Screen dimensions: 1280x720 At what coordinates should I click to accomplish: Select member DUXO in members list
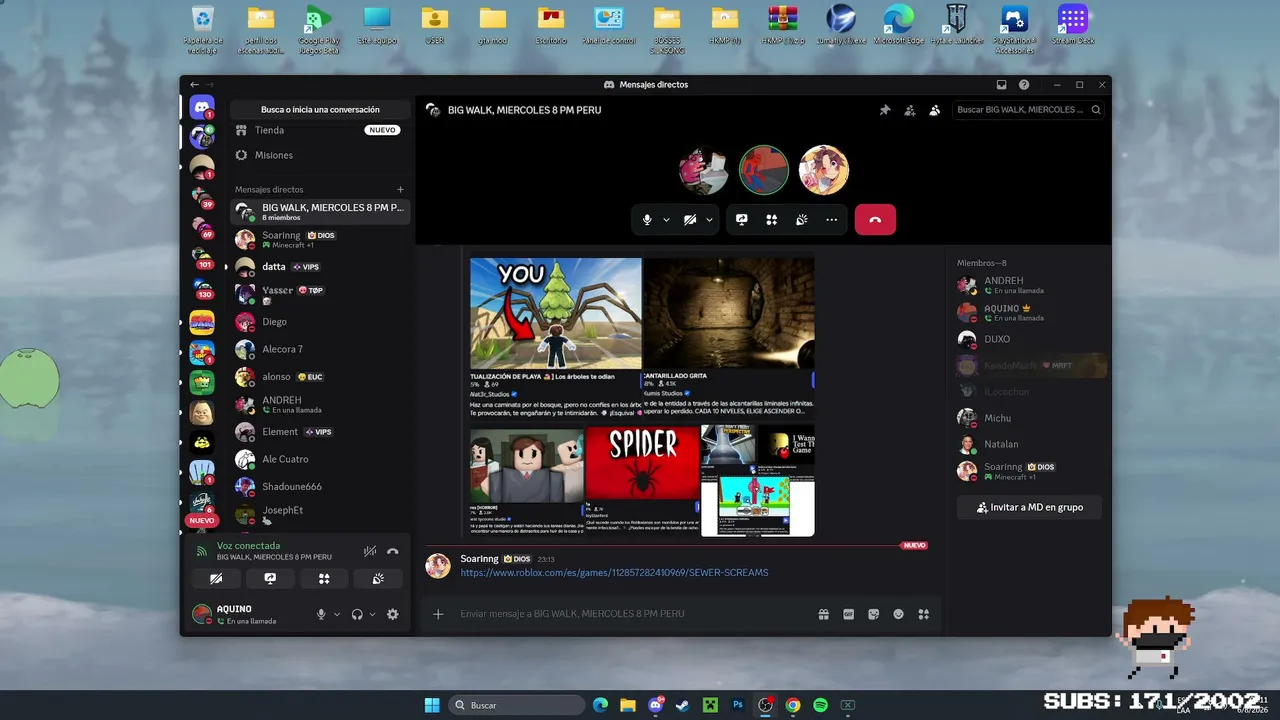click(x=1029, y=339)
